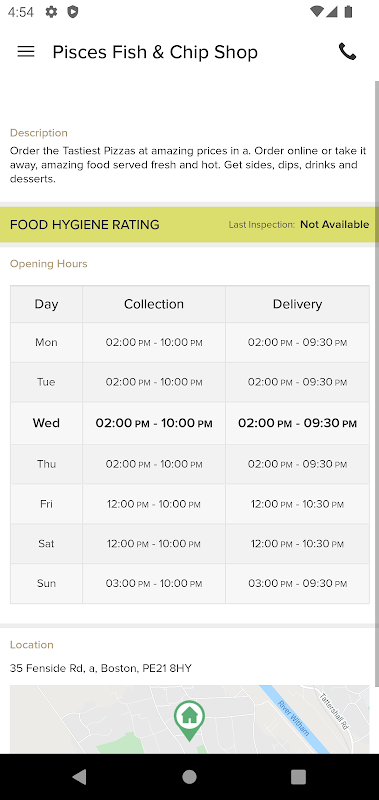Tap the phone call icon
Viewport: 379px width, 800px height.
(347, 52)
